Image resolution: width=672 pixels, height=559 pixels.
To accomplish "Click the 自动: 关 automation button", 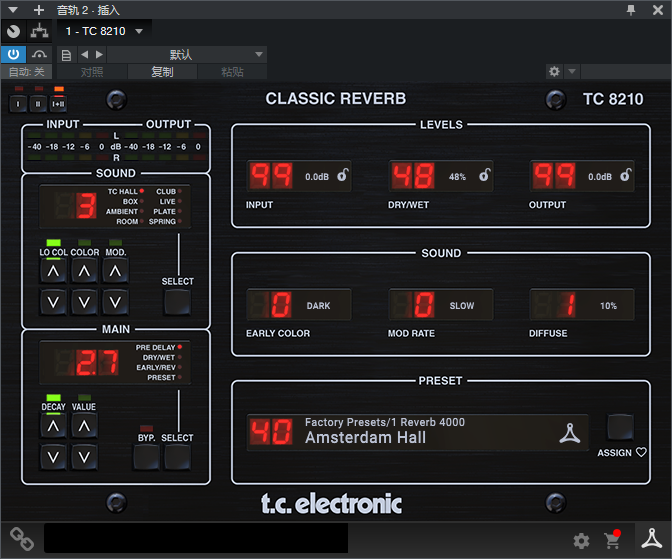I will coord(27,72).
